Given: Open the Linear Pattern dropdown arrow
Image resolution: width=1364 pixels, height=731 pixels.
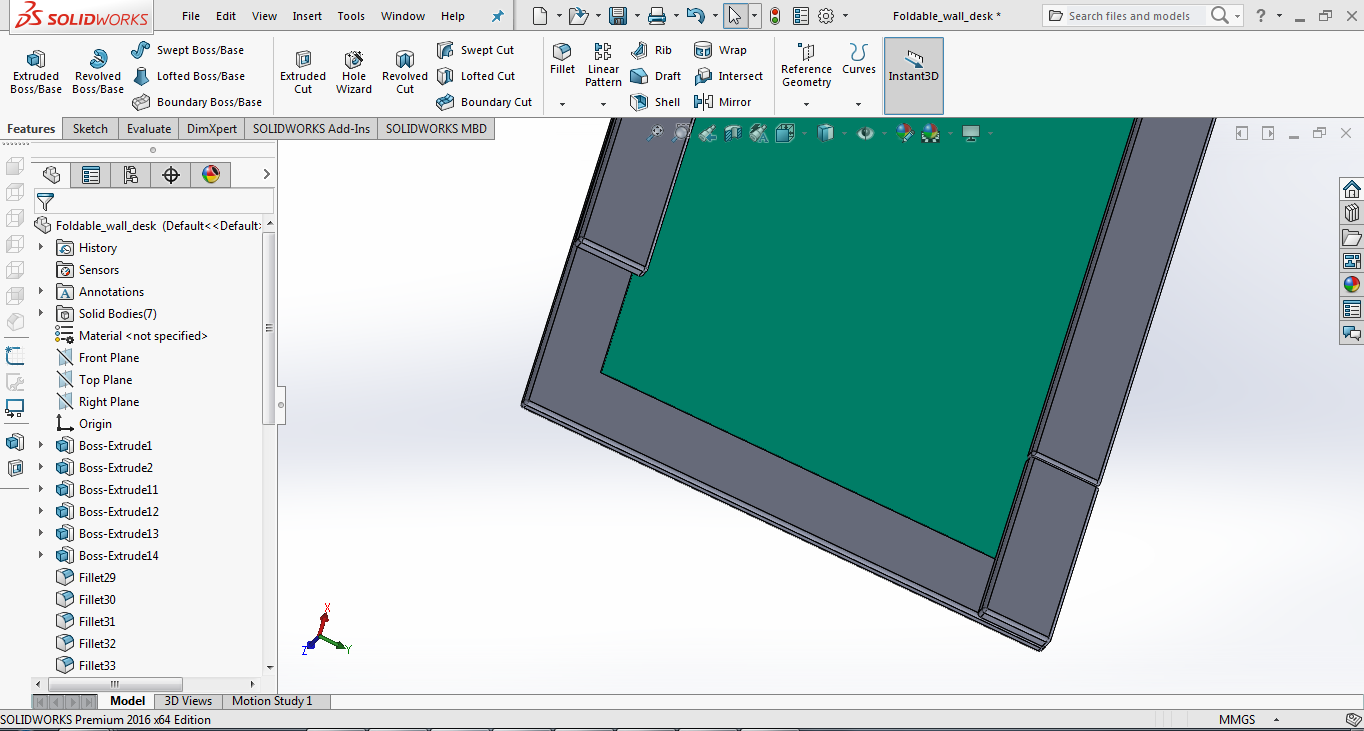Looking at the screenshot, I should click(603, 104).
